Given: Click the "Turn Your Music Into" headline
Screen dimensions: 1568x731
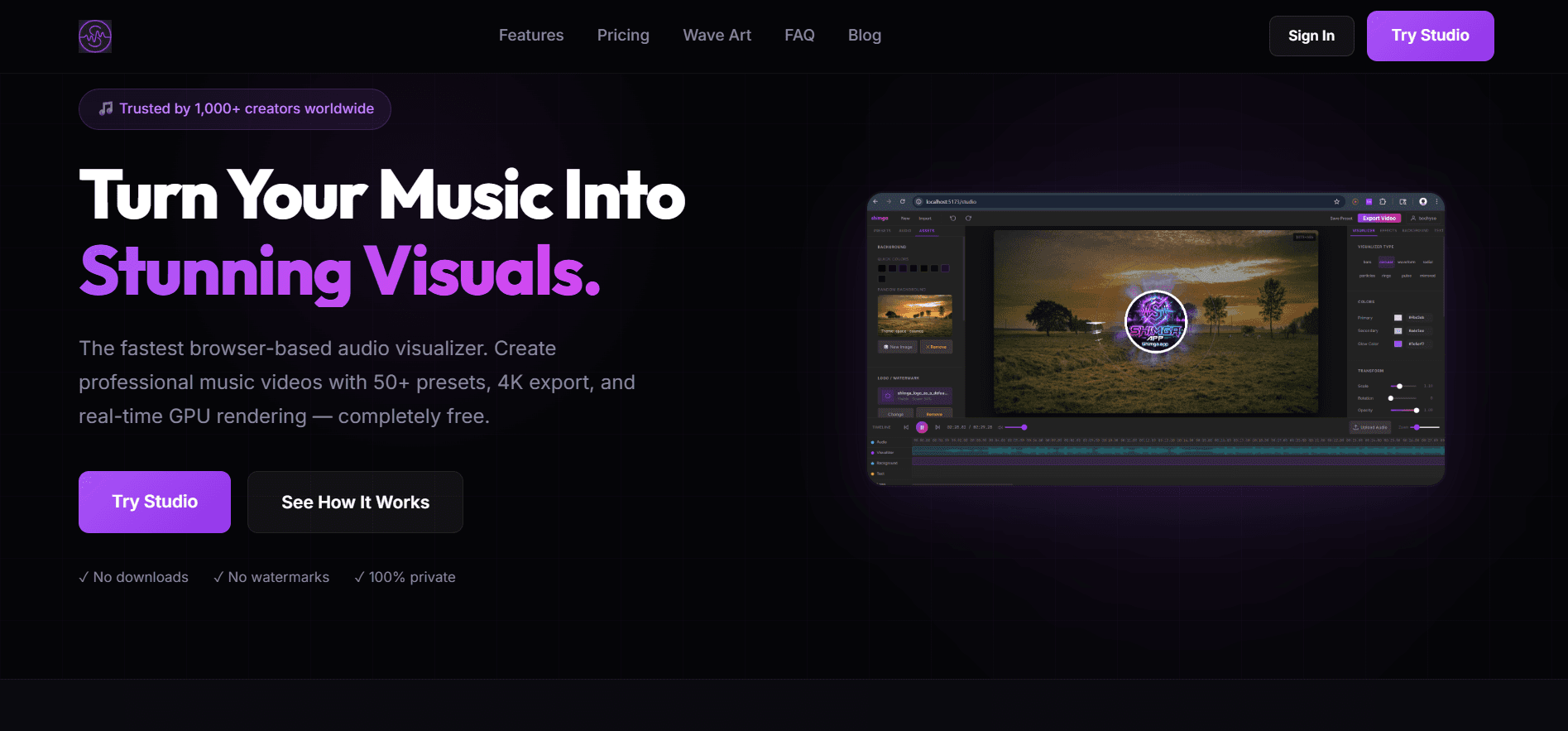Looking at the screenshot, I should [x=382, y=195].
